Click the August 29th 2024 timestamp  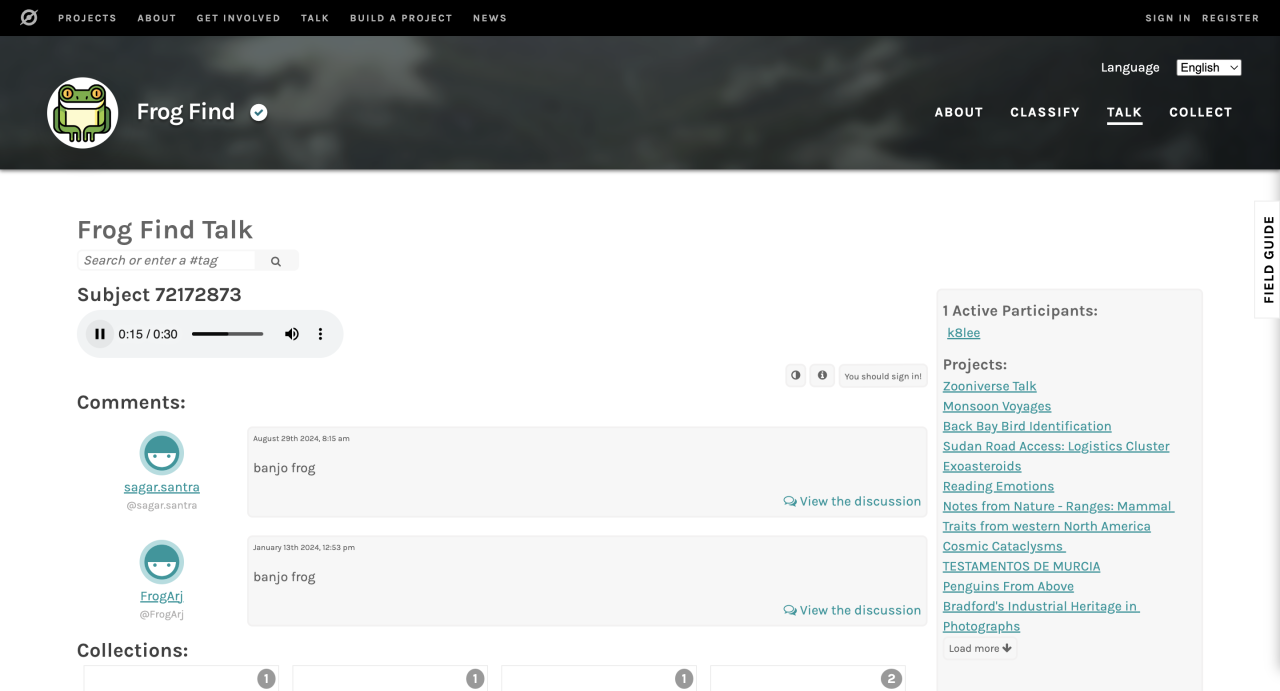coord(301,439)
